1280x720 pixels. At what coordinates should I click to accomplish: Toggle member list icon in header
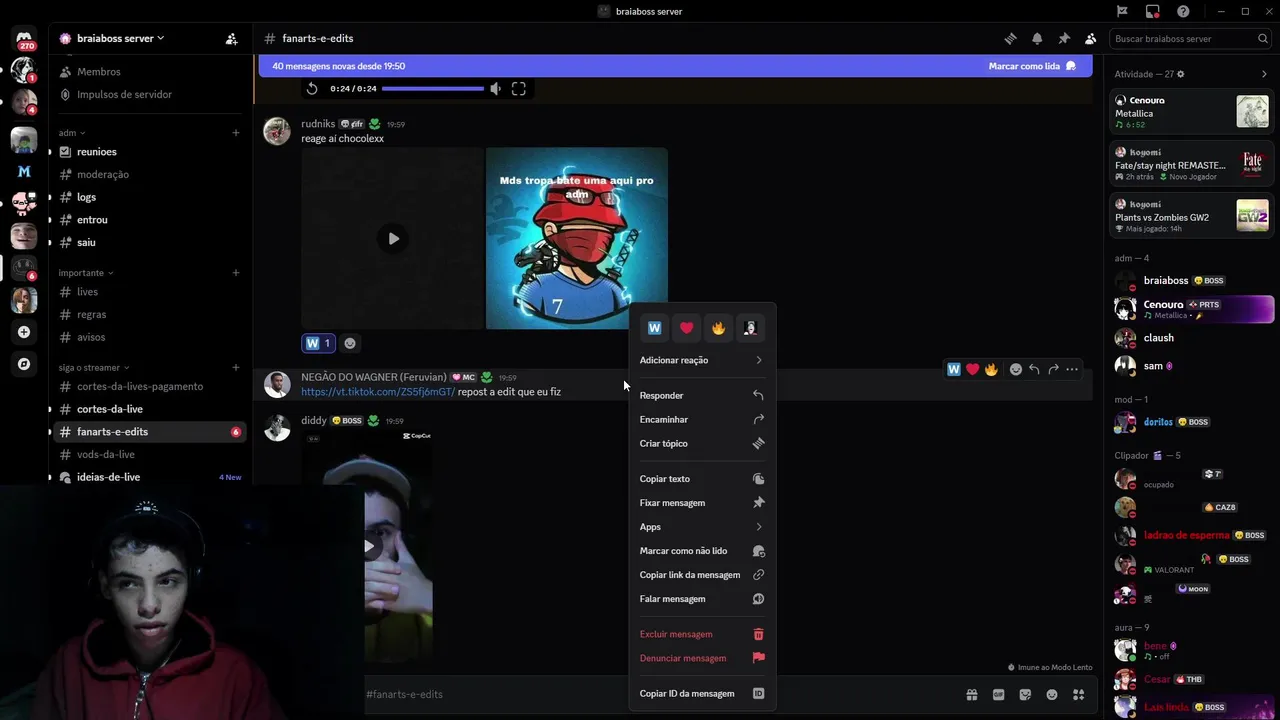point(1090,39)
